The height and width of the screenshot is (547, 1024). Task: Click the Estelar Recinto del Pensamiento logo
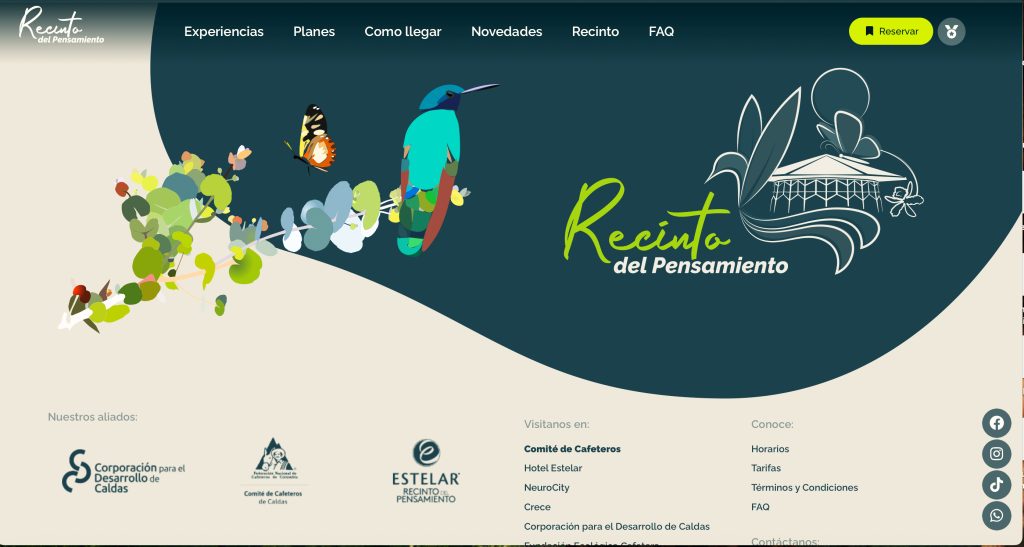click(426, 471)
